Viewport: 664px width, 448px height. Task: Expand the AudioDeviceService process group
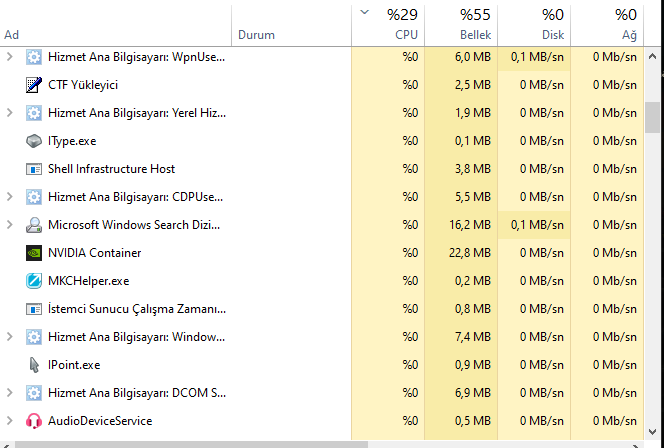(9, 421)
